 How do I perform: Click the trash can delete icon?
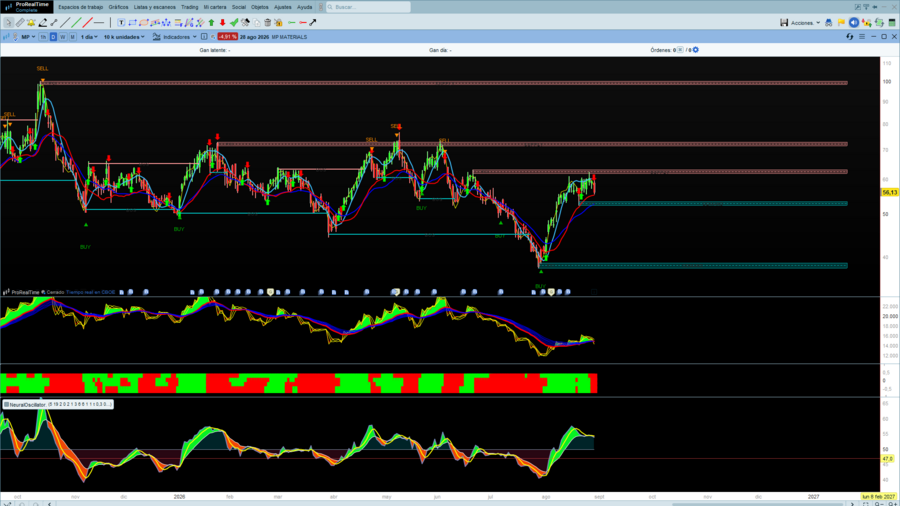point(267,22)
